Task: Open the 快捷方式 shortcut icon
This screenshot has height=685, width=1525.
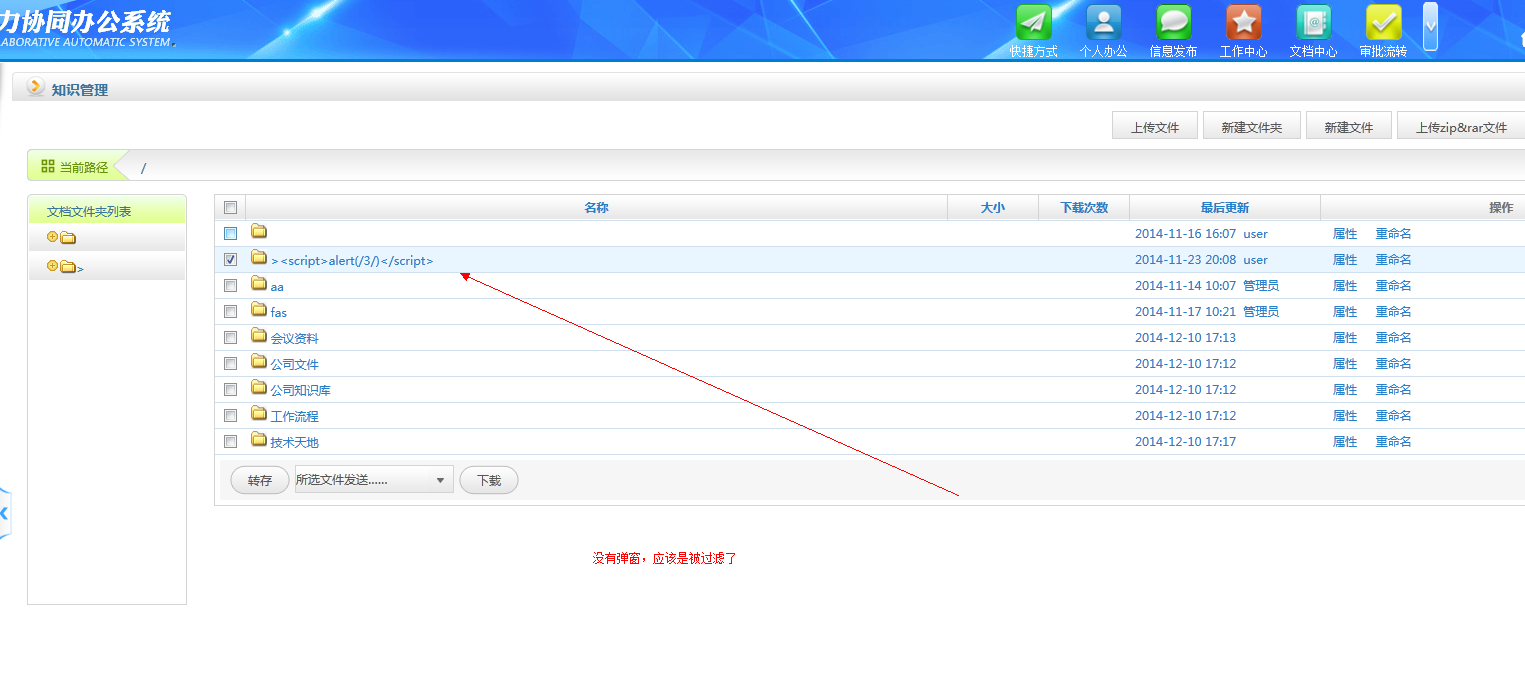Action: 1034,23
